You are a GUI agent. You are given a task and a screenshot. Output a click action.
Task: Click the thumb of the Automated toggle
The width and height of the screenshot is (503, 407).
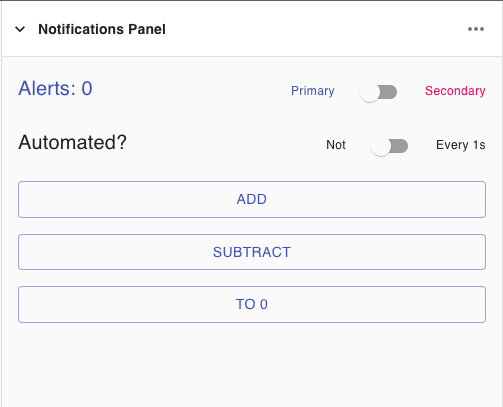tap(381, 146)
